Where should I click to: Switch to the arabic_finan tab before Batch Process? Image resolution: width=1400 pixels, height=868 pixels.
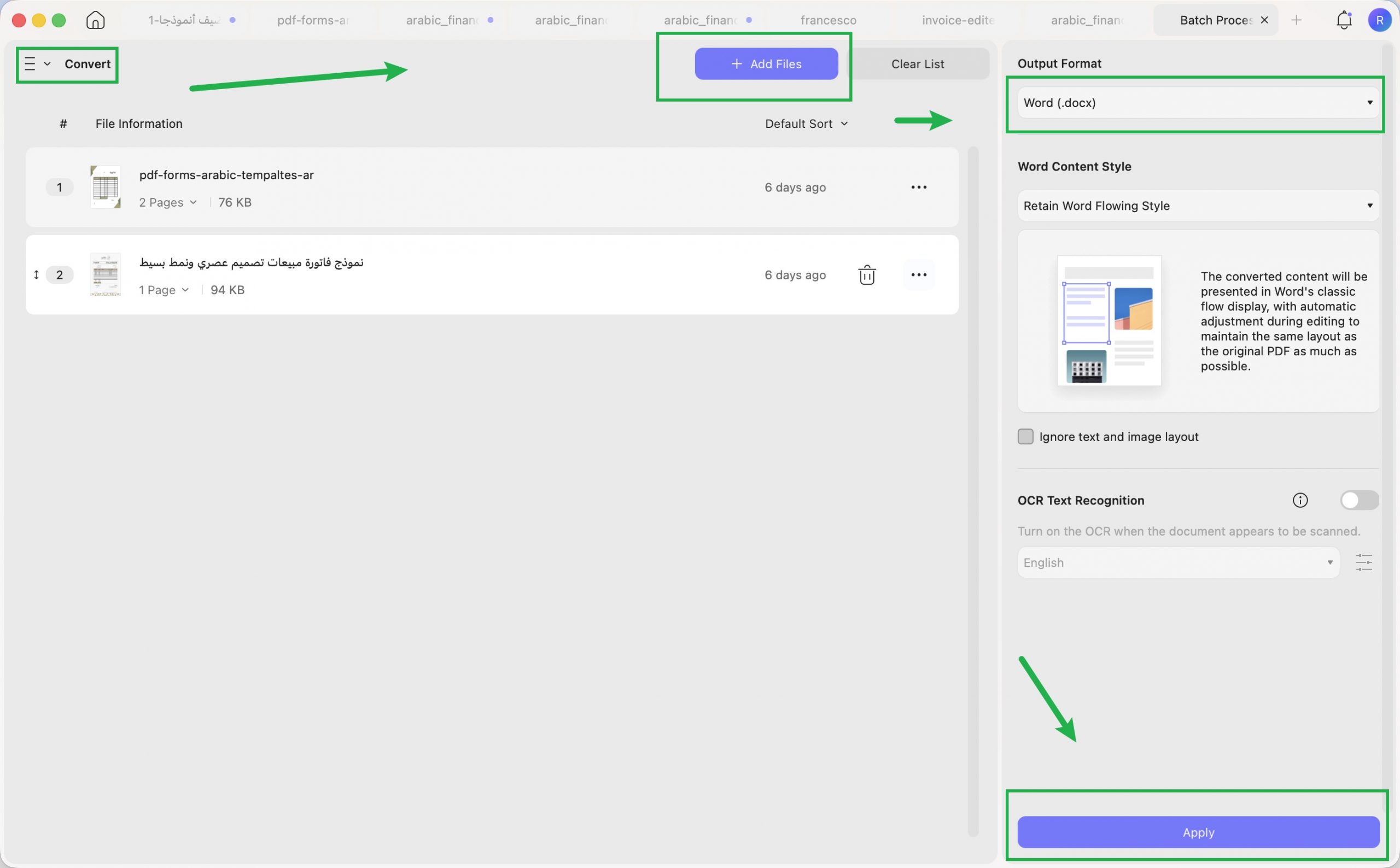[x=1087, y=20]
